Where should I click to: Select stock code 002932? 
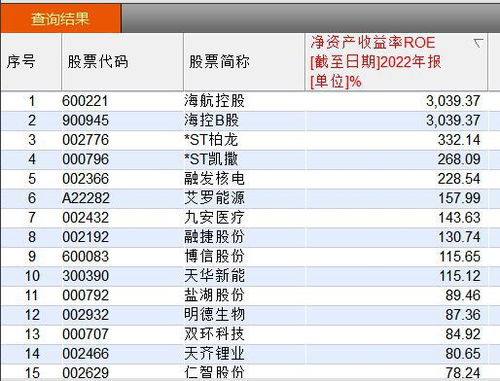85,315
